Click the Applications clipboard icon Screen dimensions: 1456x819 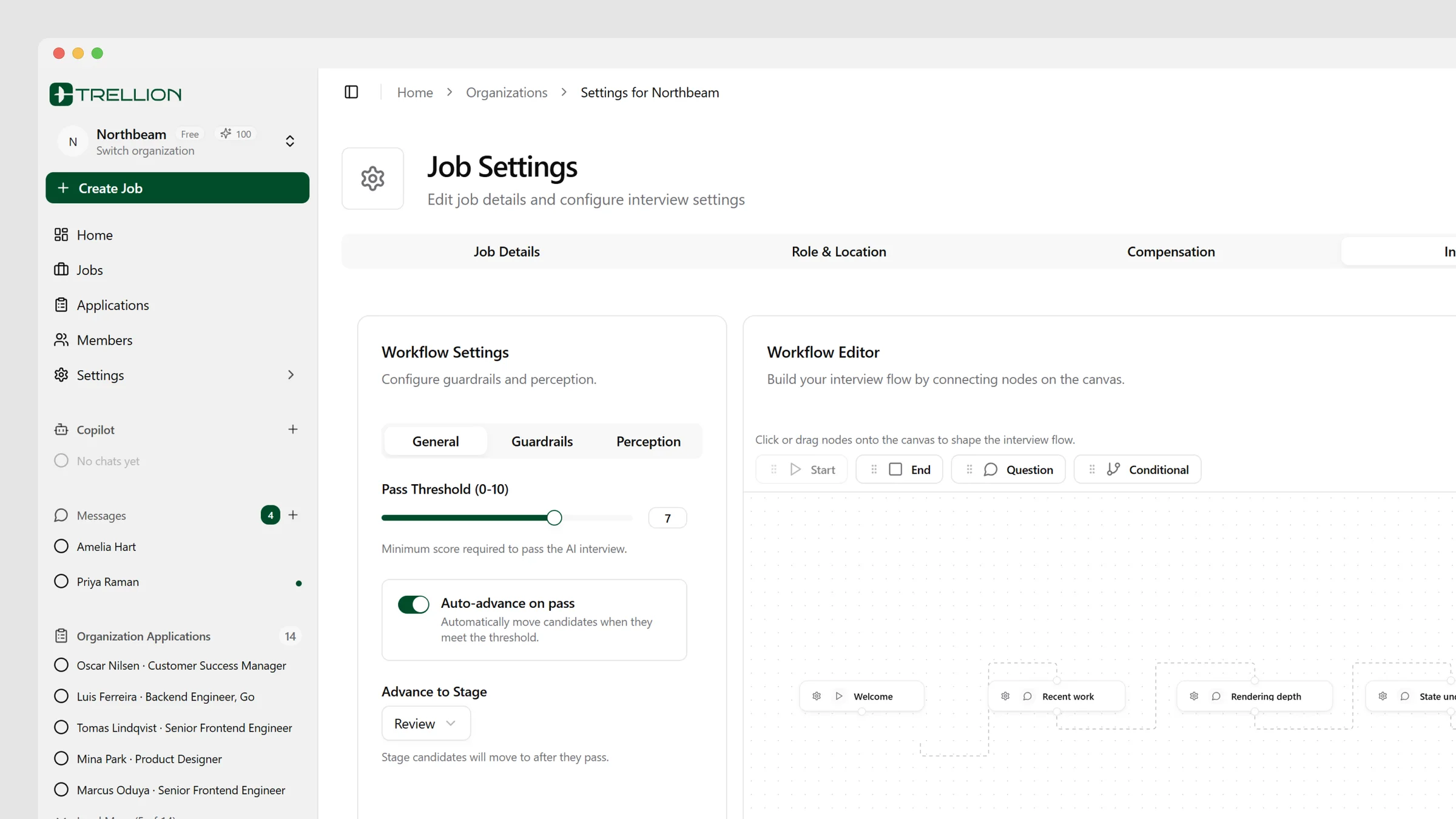coord(61,305)
